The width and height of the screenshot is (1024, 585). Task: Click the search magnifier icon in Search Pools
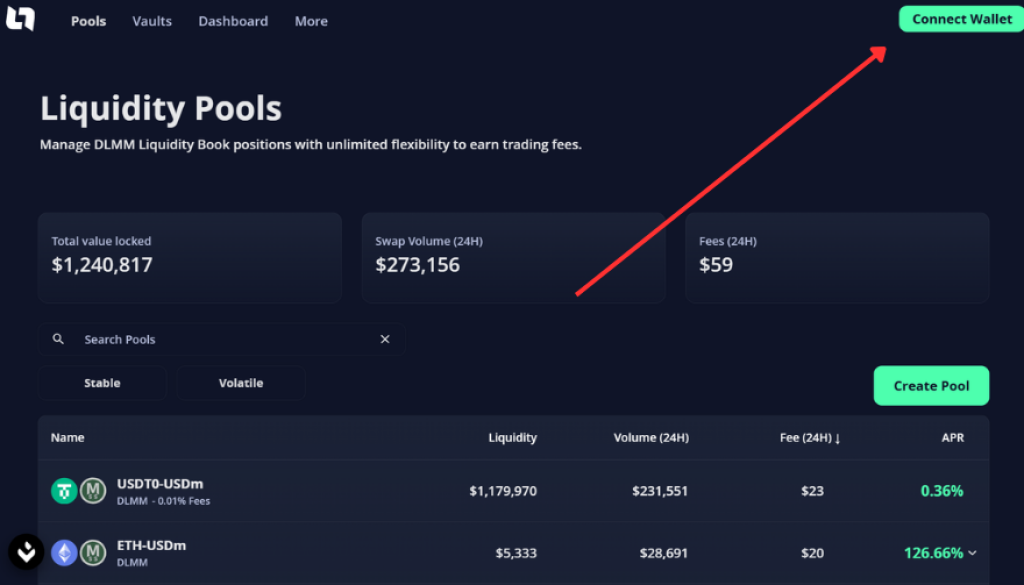pos(58,339)
